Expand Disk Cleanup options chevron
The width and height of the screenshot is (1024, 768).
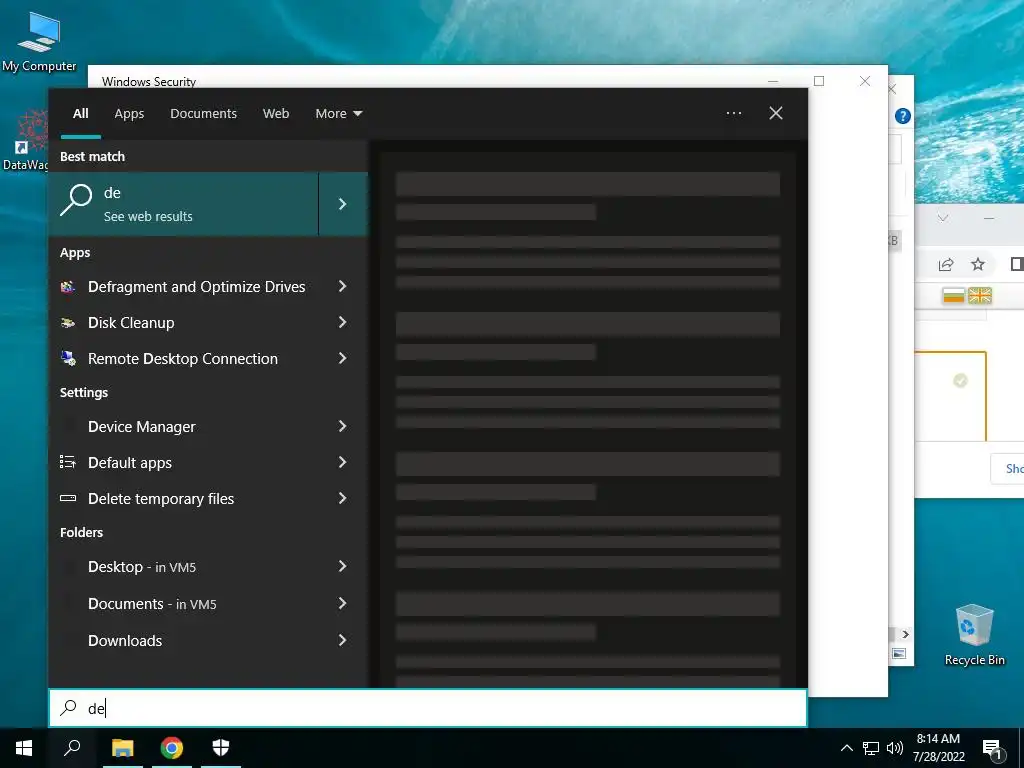click(342, 322)
